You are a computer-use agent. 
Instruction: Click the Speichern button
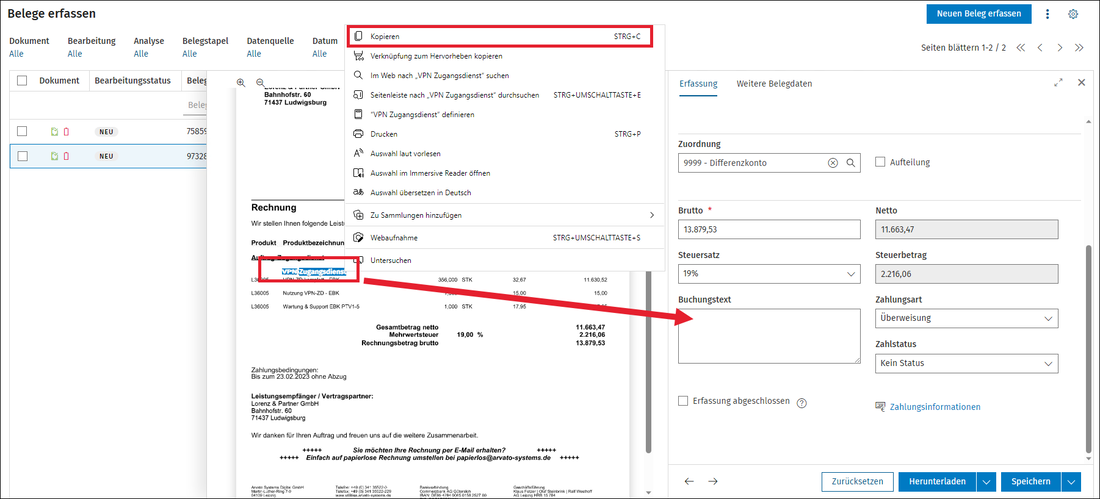point(1031,481)
